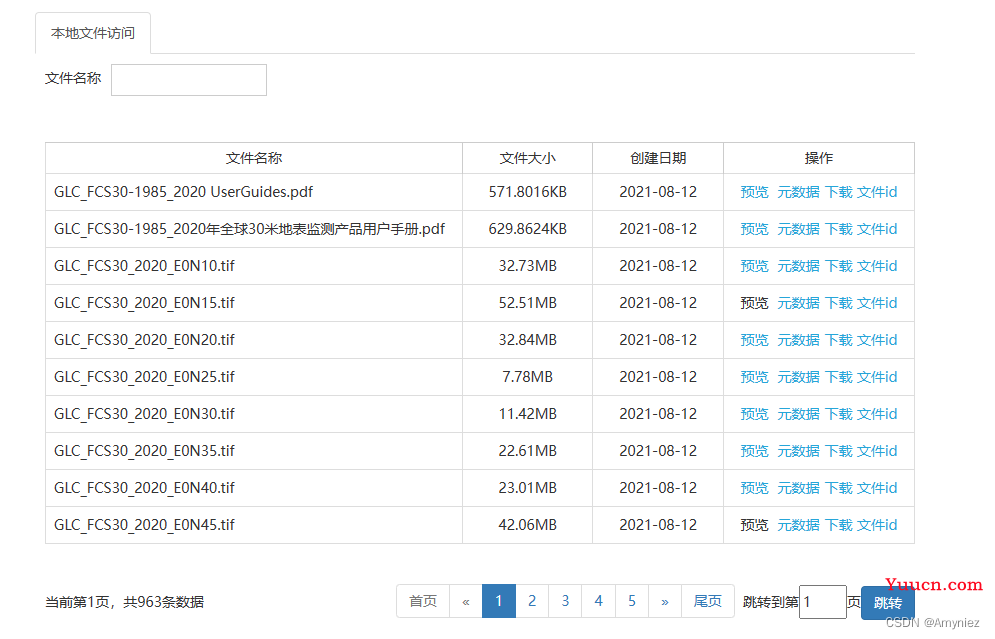The image size is (995, 639).
Task: Download GLC_FCS30_2020_E0N10.tif via 下载
Action: 839,266
